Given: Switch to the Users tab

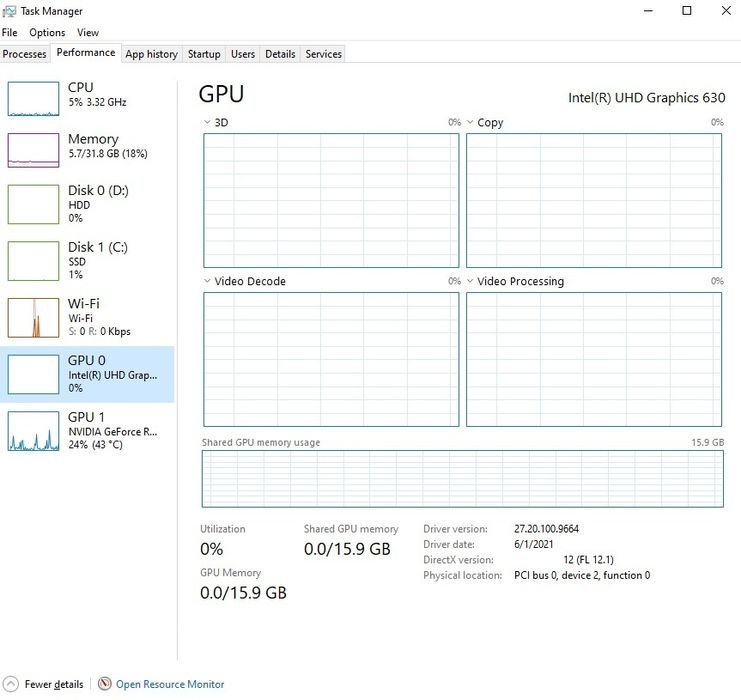Looking at the screenshot, I should (x=243, y=54).
